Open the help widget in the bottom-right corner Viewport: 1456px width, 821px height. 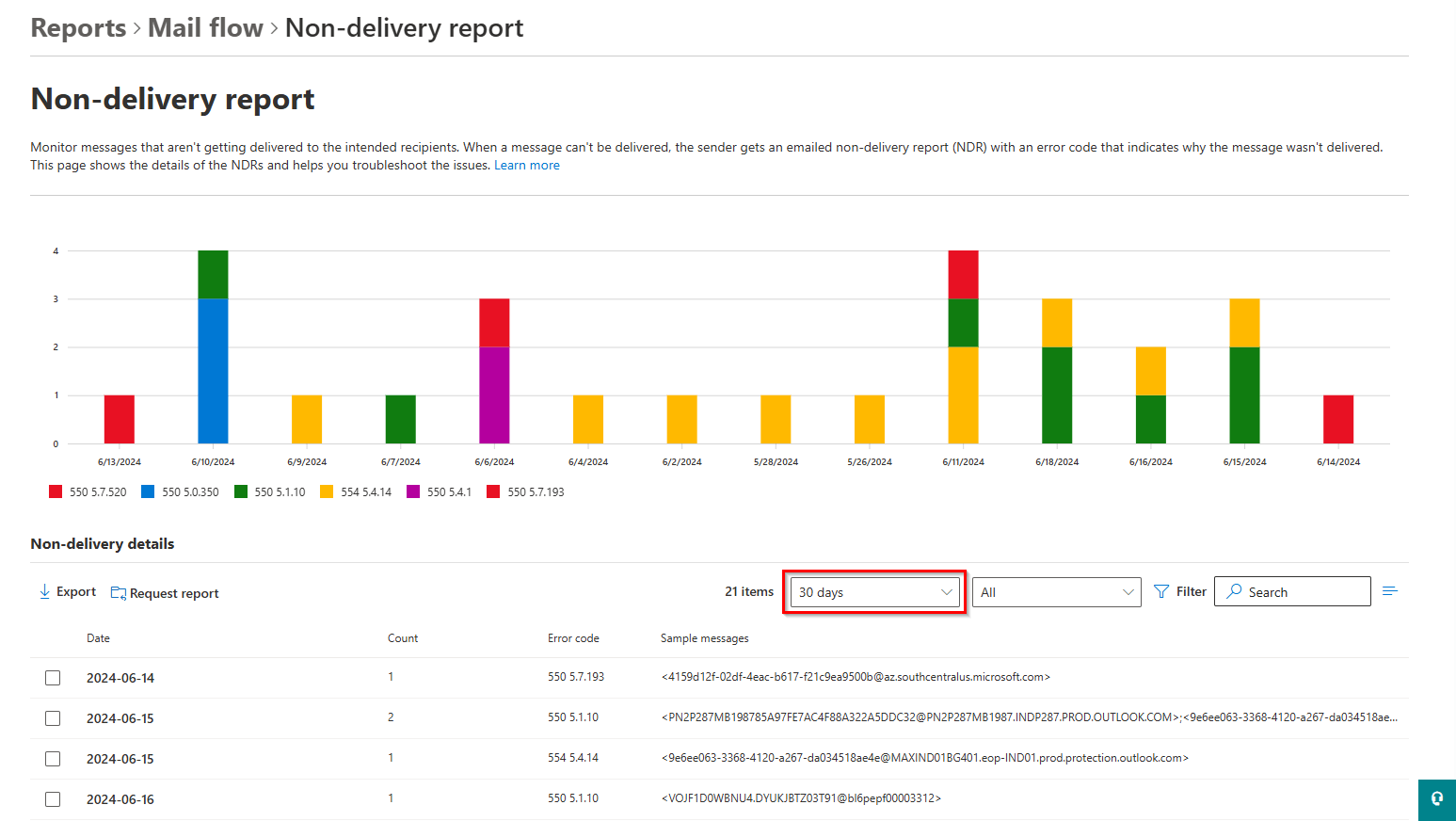coord(1436,799)
